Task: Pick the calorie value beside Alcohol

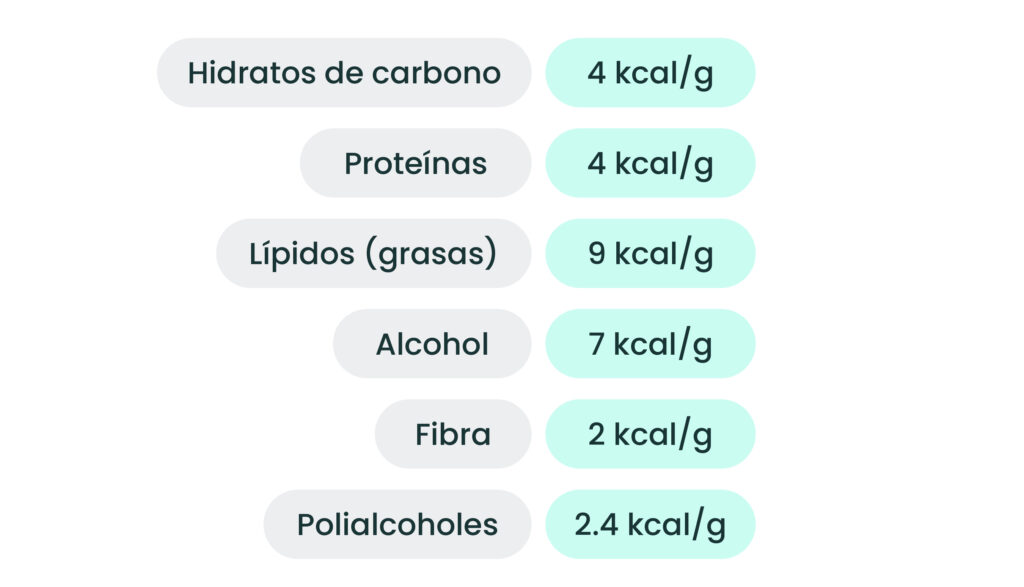Action: click(650, 343)
